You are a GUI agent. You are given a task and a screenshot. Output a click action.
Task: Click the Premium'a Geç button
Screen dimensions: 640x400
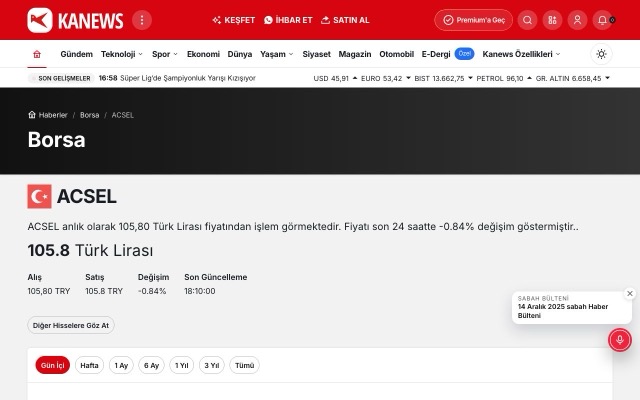(473, 20)
